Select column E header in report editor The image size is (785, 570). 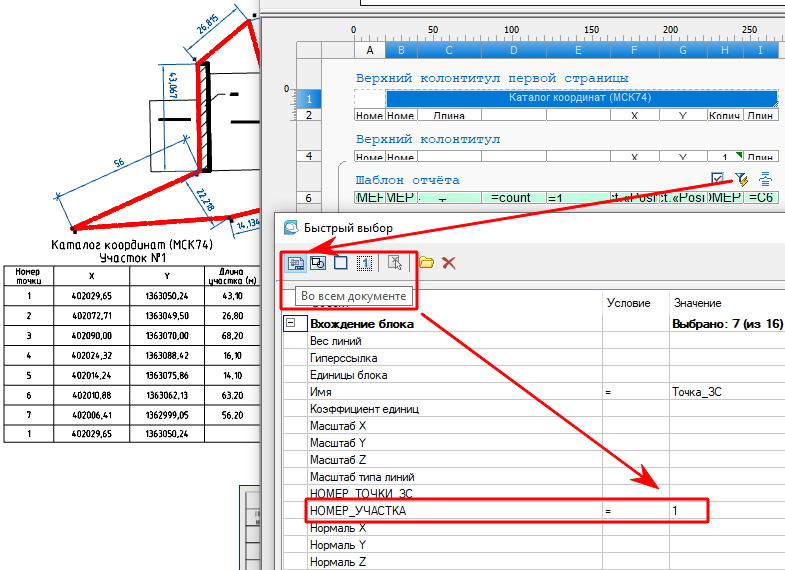[578, 50]
